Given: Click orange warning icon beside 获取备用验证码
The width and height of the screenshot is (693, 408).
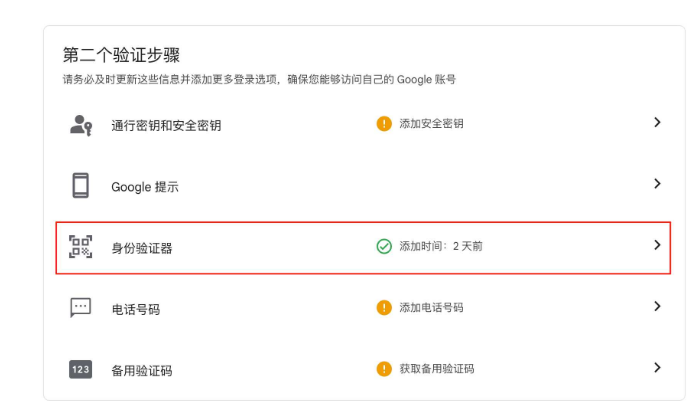Looking at the screenshot, I should (x=384, y=369).
